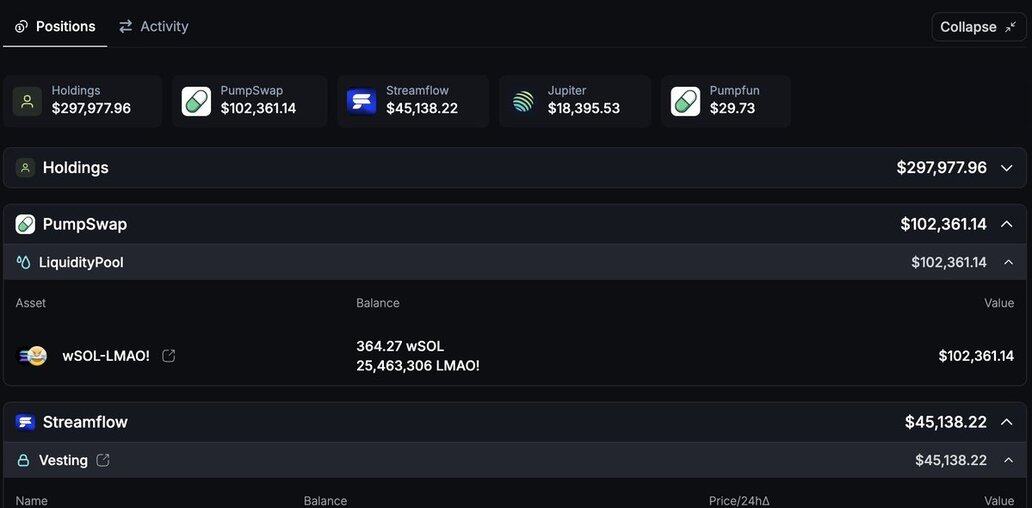Click the Streamflow logo in section header
The height and width of the screenshot is (508, 1032).
tap(25, 422)
